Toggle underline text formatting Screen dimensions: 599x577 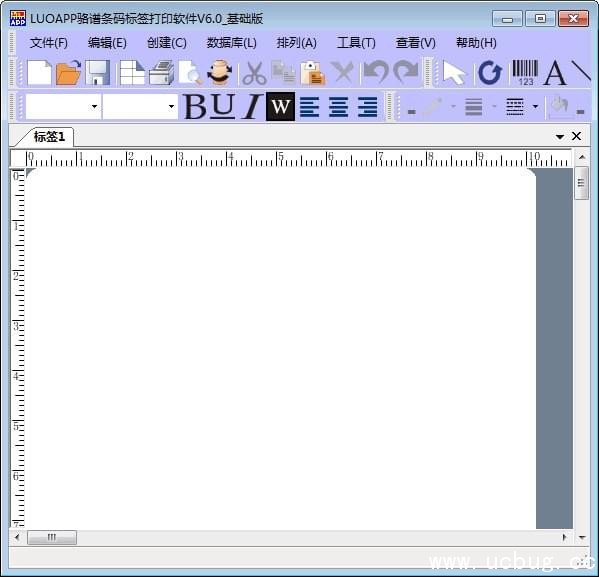pyautogui.click(x=223, y=107)
